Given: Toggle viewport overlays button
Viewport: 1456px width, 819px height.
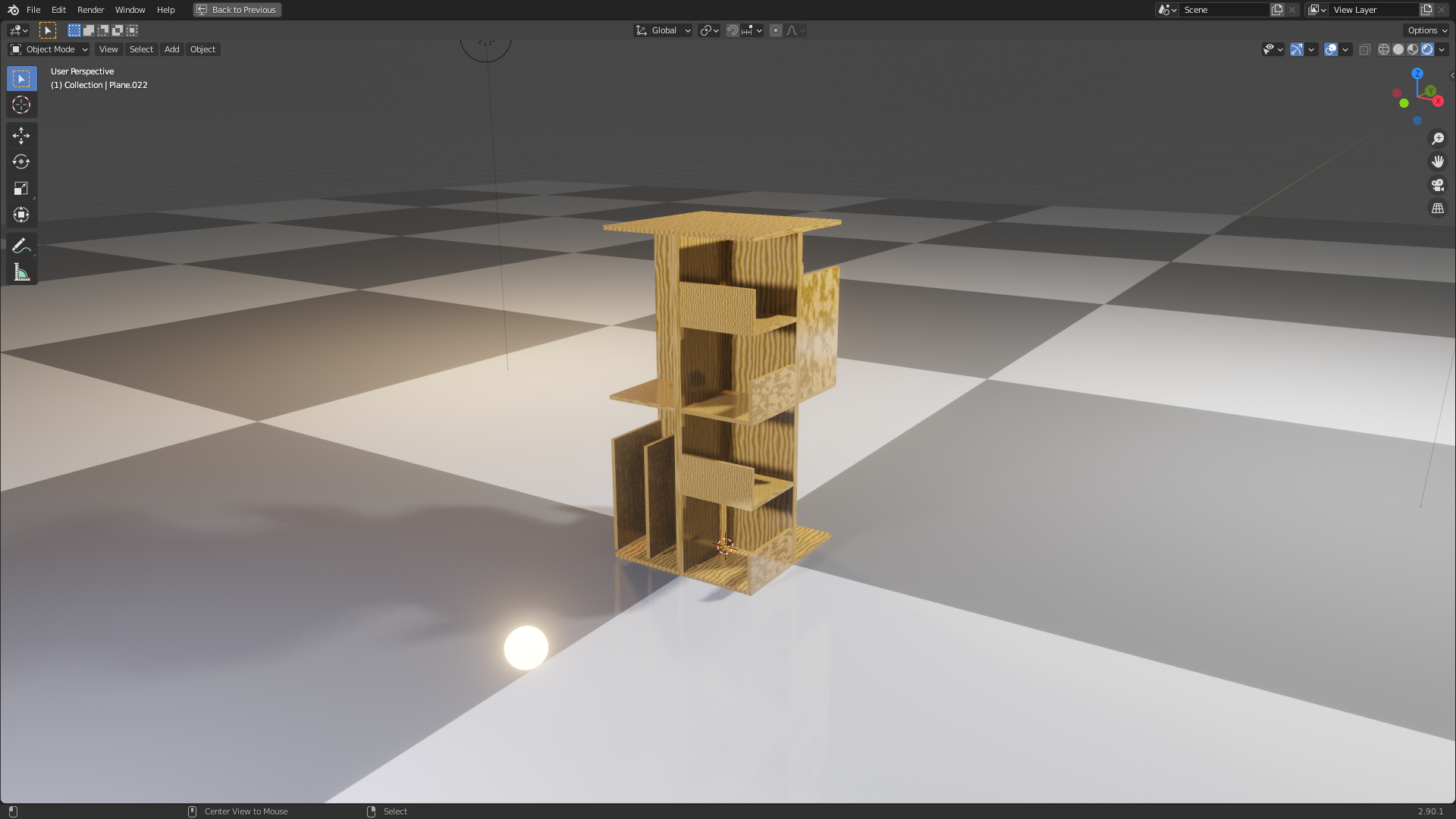Looking at the screenshot, I should click(1331, 49).
